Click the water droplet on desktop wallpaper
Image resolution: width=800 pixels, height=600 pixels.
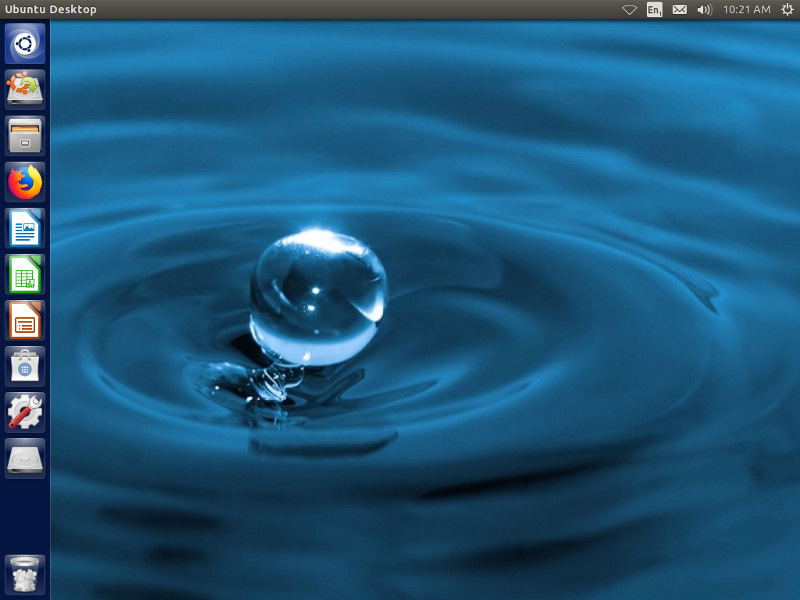[317, 295]
